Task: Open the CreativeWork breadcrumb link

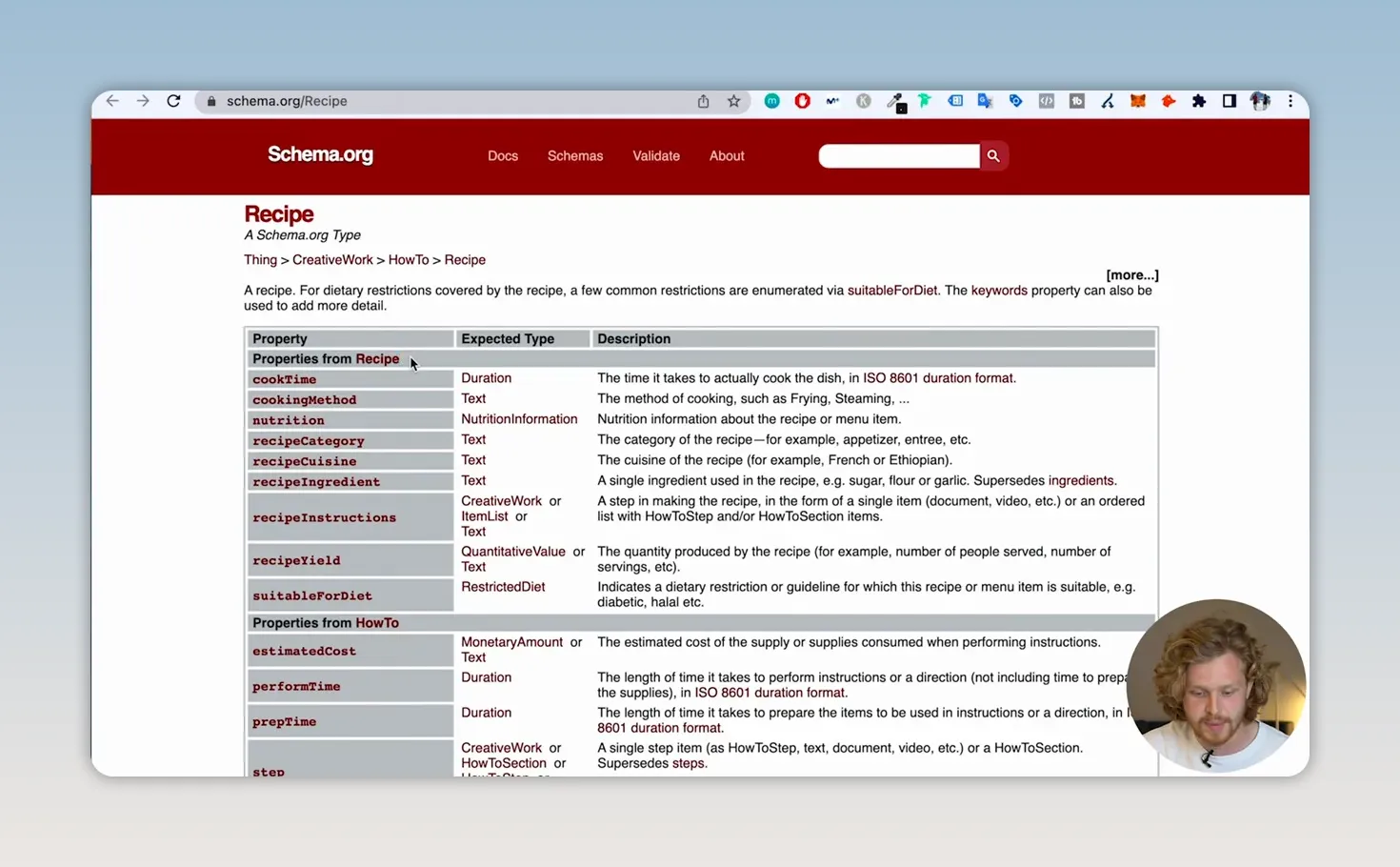Action: point(332,260)
